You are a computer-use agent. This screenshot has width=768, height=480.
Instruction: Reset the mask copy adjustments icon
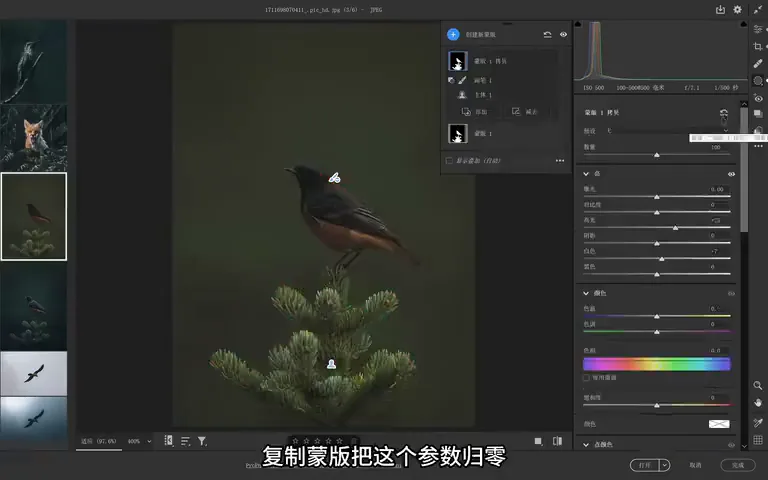click(x=724, y=113)
